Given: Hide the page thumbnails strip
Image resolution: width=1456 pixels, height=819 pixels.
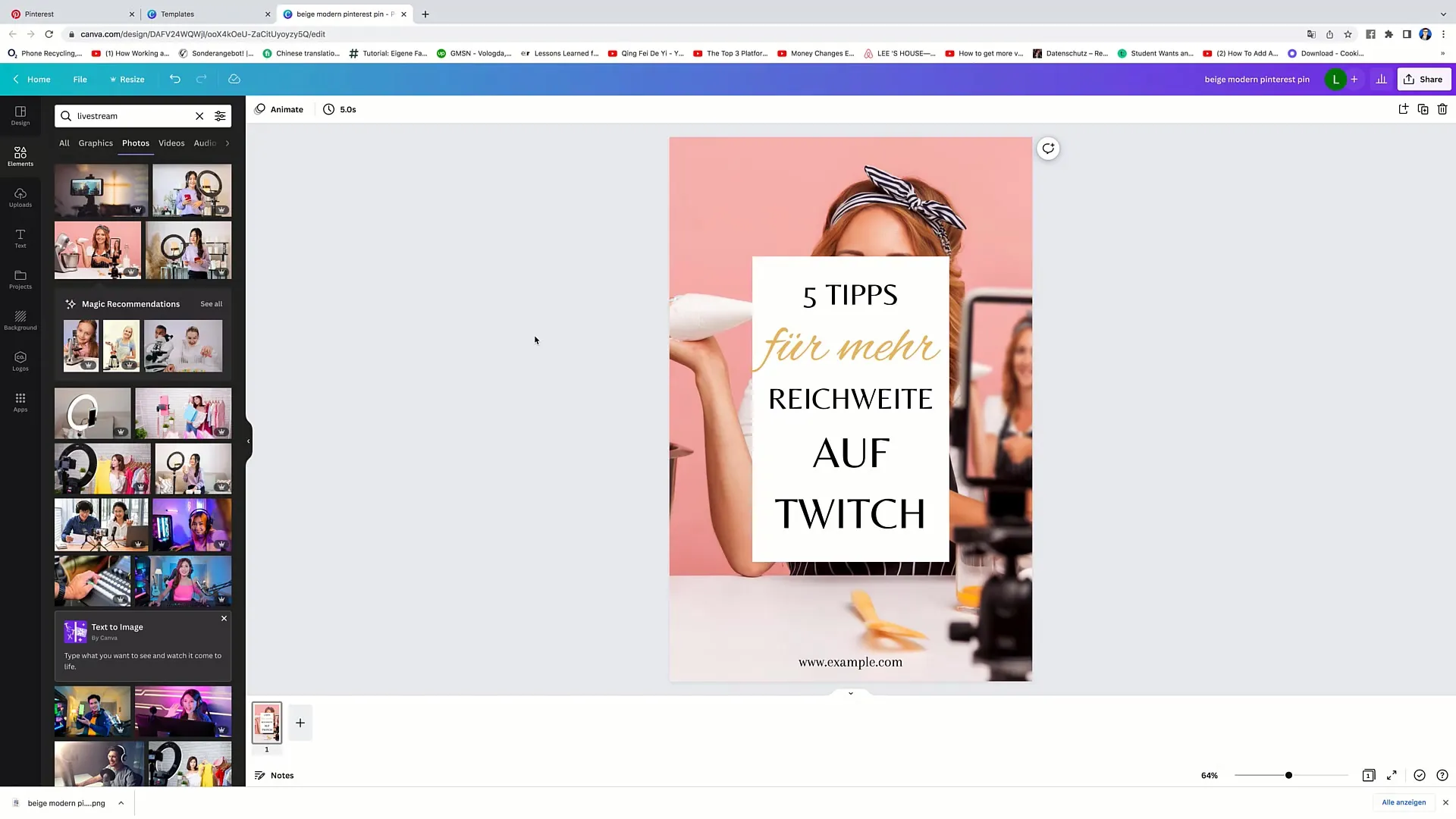Looking at the screenshot, I should point(850,692).
